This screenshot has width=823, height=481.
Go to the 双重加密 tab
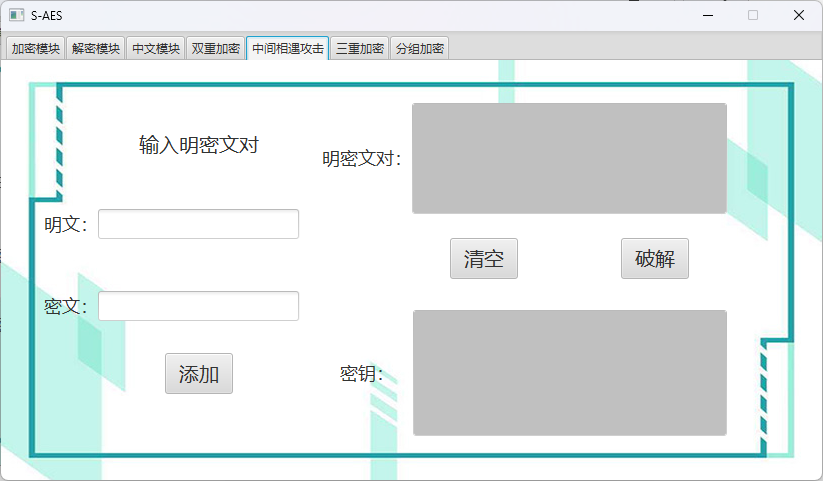pos(216,48)
